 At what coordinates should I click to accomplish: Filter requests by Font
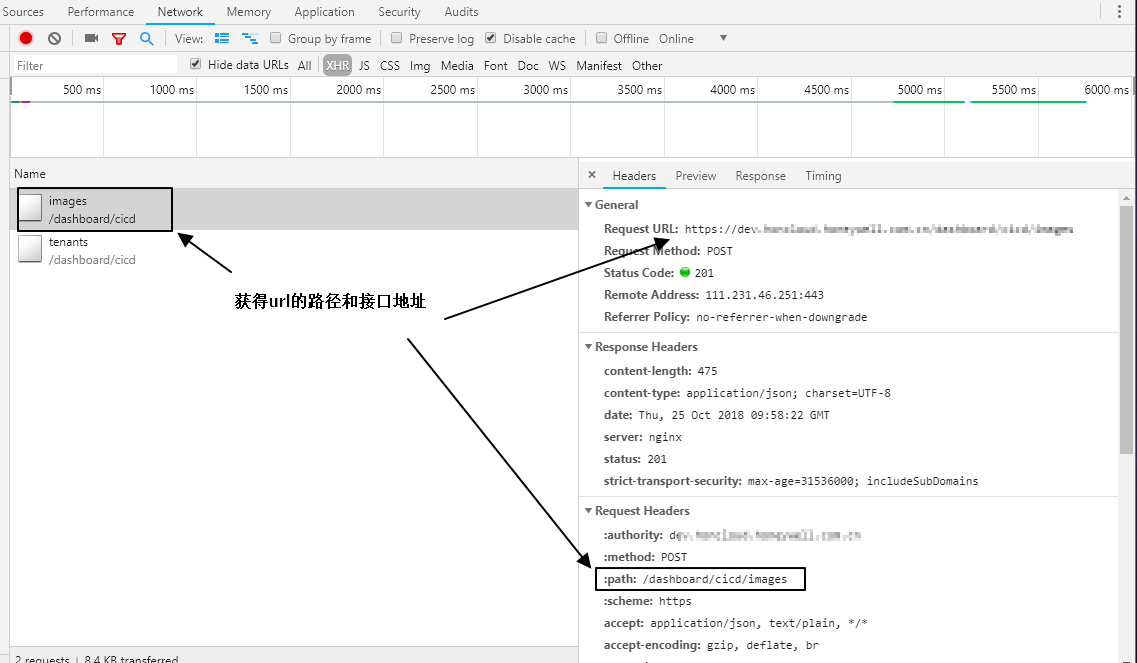point(495,65)
